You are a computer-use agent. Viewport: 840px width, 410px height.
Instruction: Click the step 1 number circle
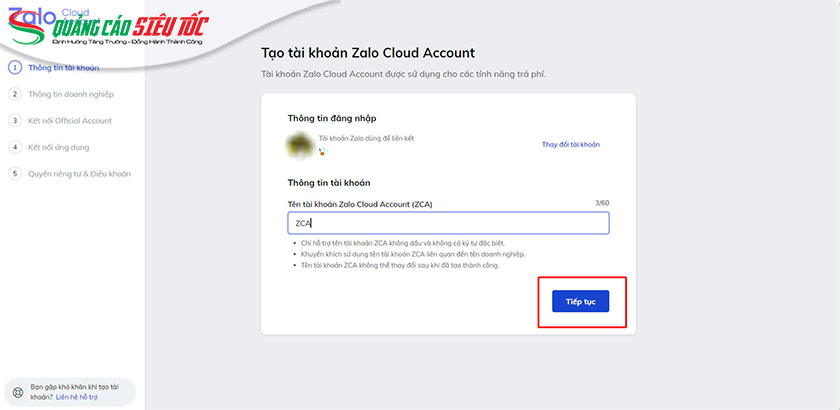[15, 68]
